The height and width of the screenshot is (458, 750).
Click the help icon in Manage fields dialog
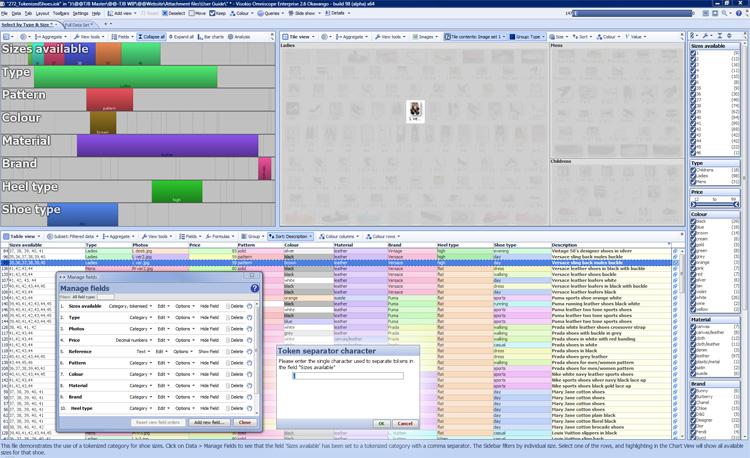(x=254, y=288)
